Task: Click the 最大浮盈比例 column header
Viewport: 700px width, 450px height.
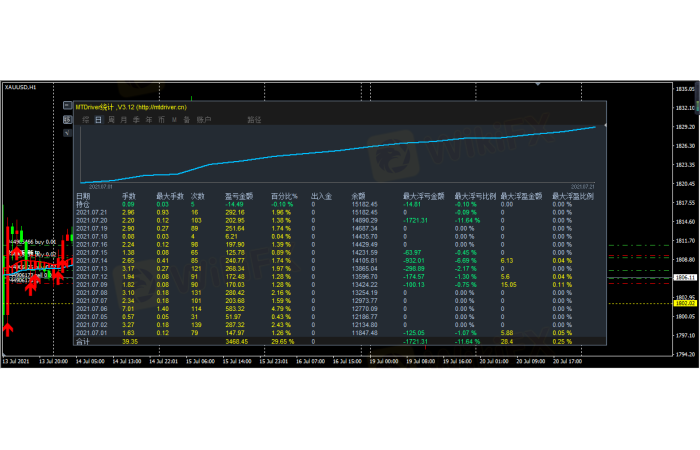Action: pos(573,196)
